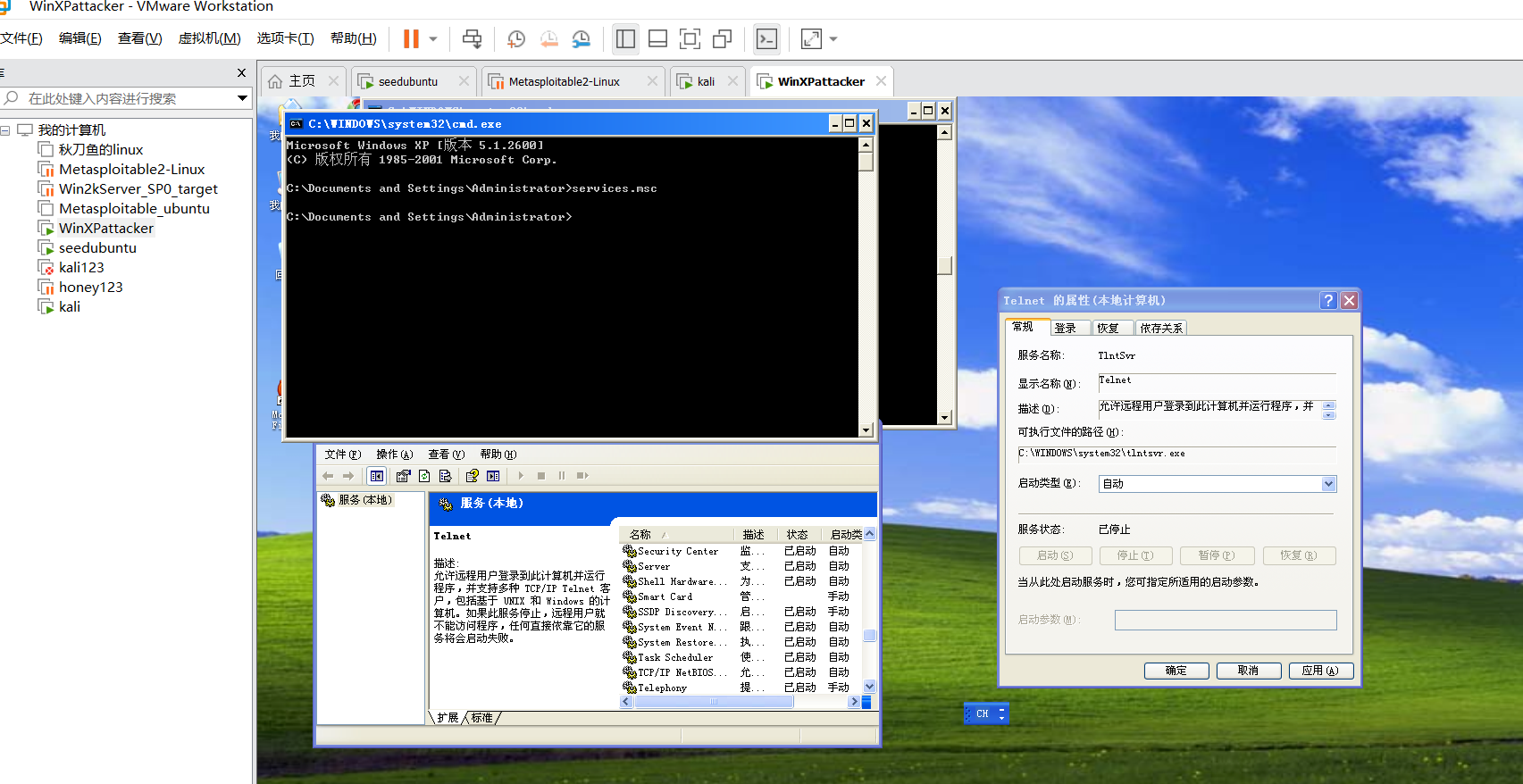Select honey123 in the library

[90, 288]
